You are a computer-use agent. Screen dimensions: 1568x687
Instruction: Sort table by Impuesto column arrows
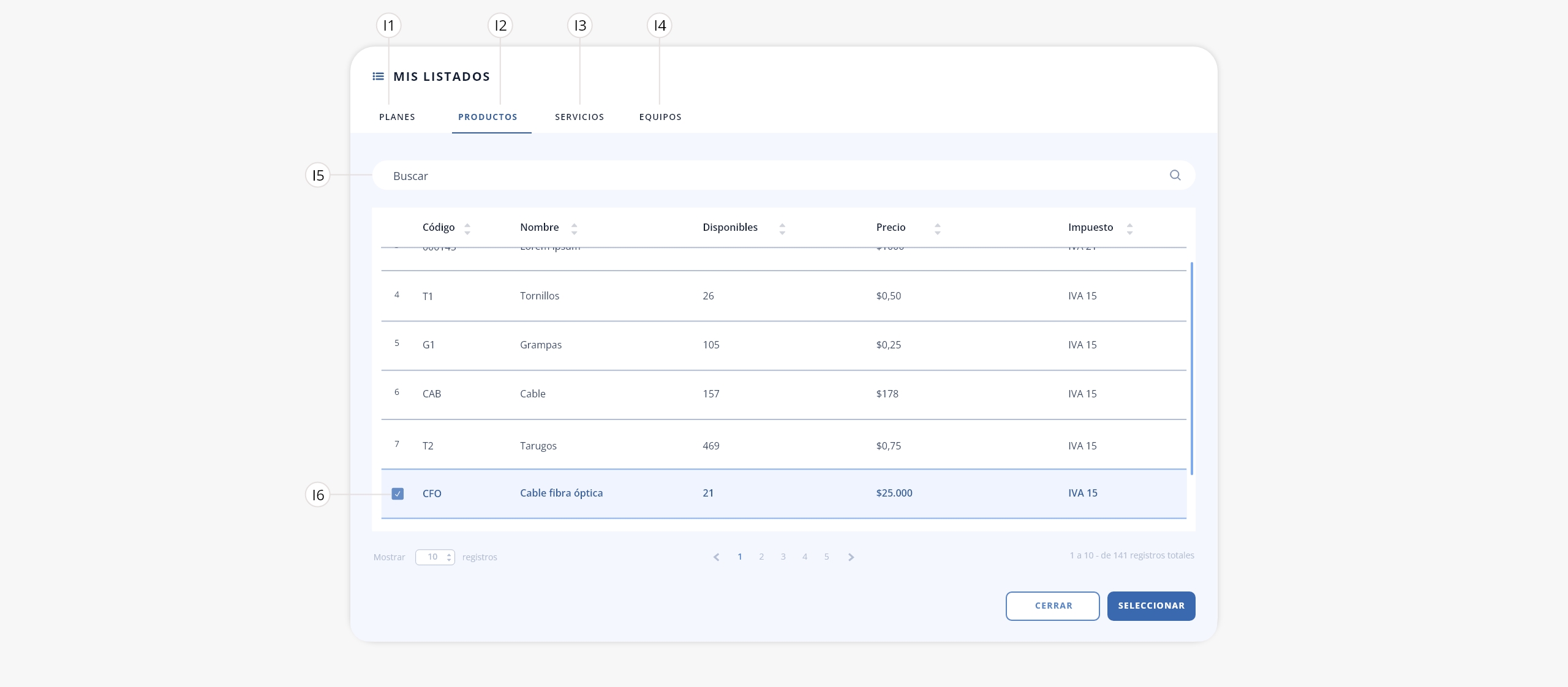(x=1129, y=229)
